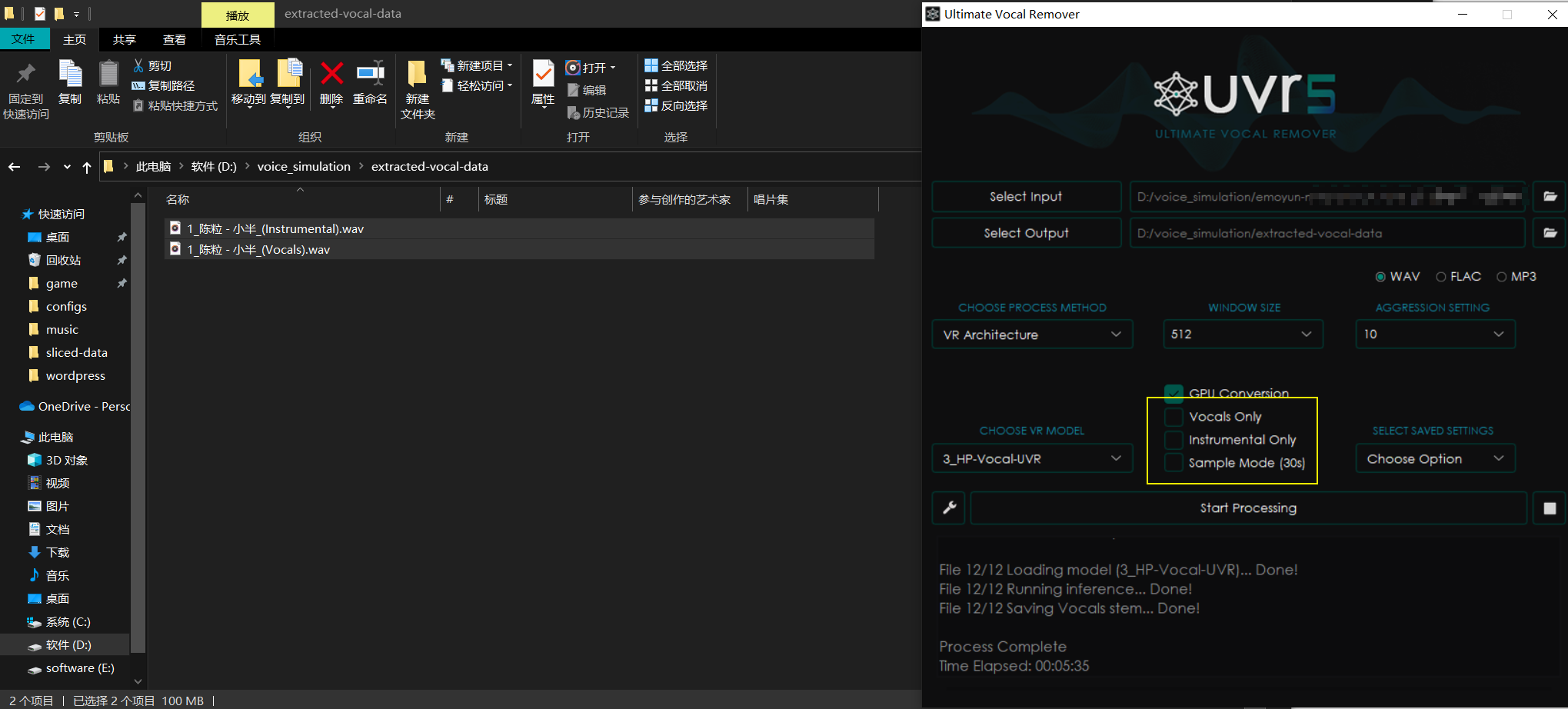Expand the Window Size 512 dropdown

1243,335
